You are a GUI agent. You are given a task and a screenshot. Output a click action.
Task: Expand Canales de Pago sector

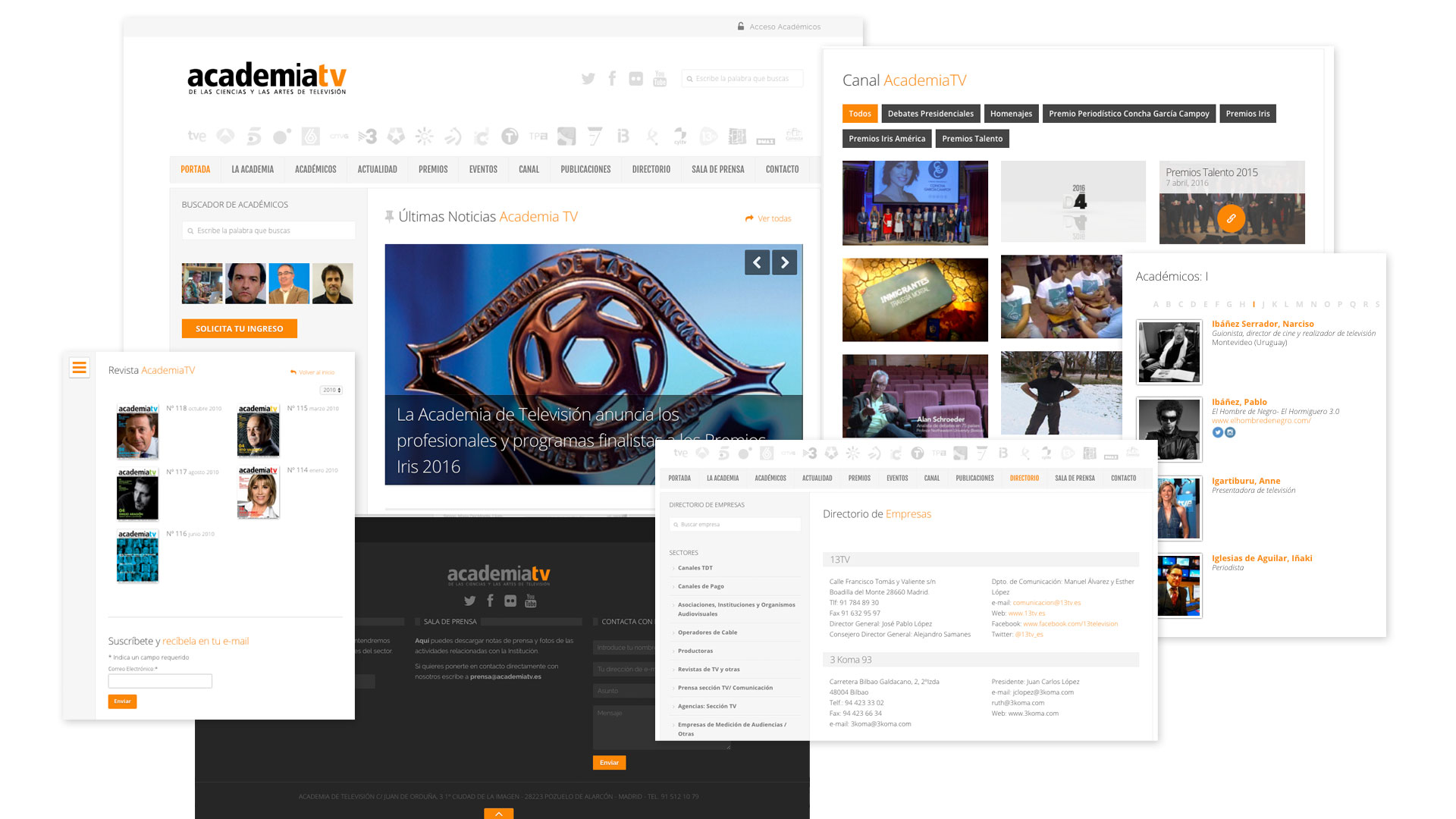pos(701,586)
